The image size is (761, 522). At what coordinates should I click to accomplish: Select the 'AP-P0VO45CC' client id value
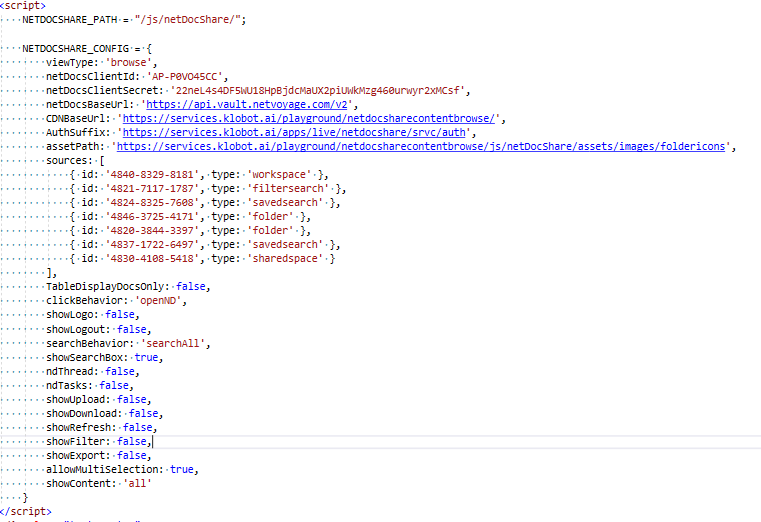pyautogui.click(x=185, y=77)
